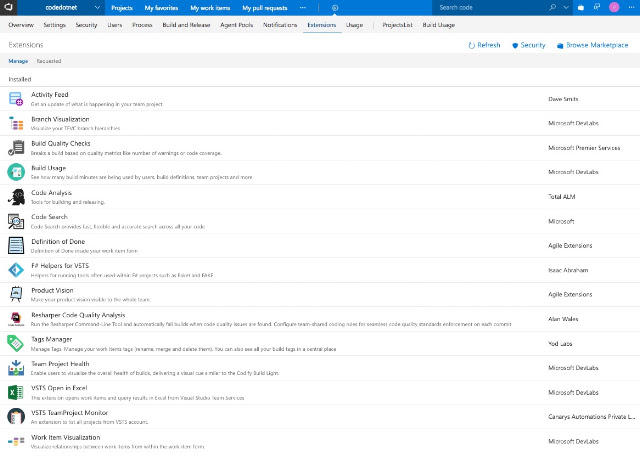Click the VSTS Open in Excel icon

tap(16, 393)
